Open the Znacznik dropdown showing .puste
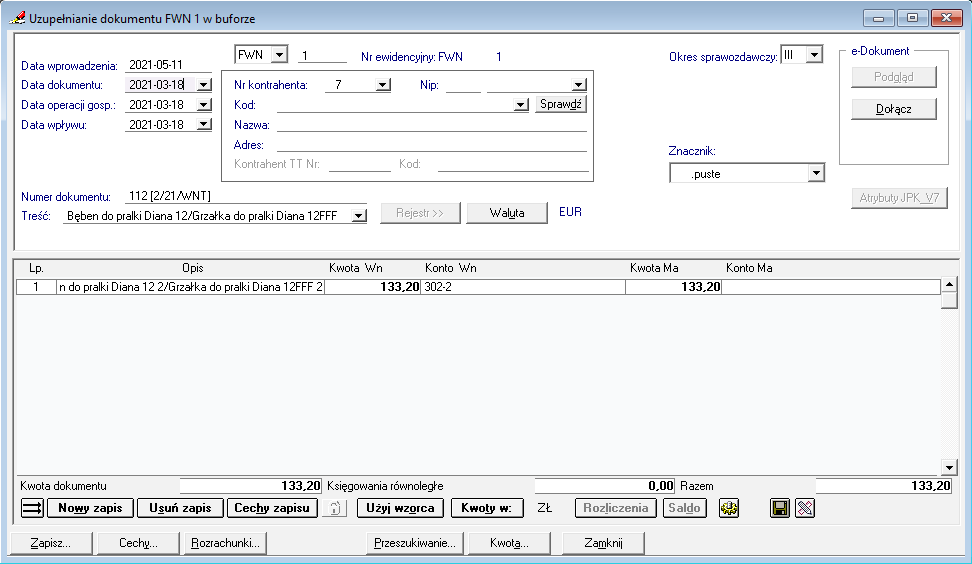Image resolution: width=972 pixels, height=564 pixels. (816, 174)
